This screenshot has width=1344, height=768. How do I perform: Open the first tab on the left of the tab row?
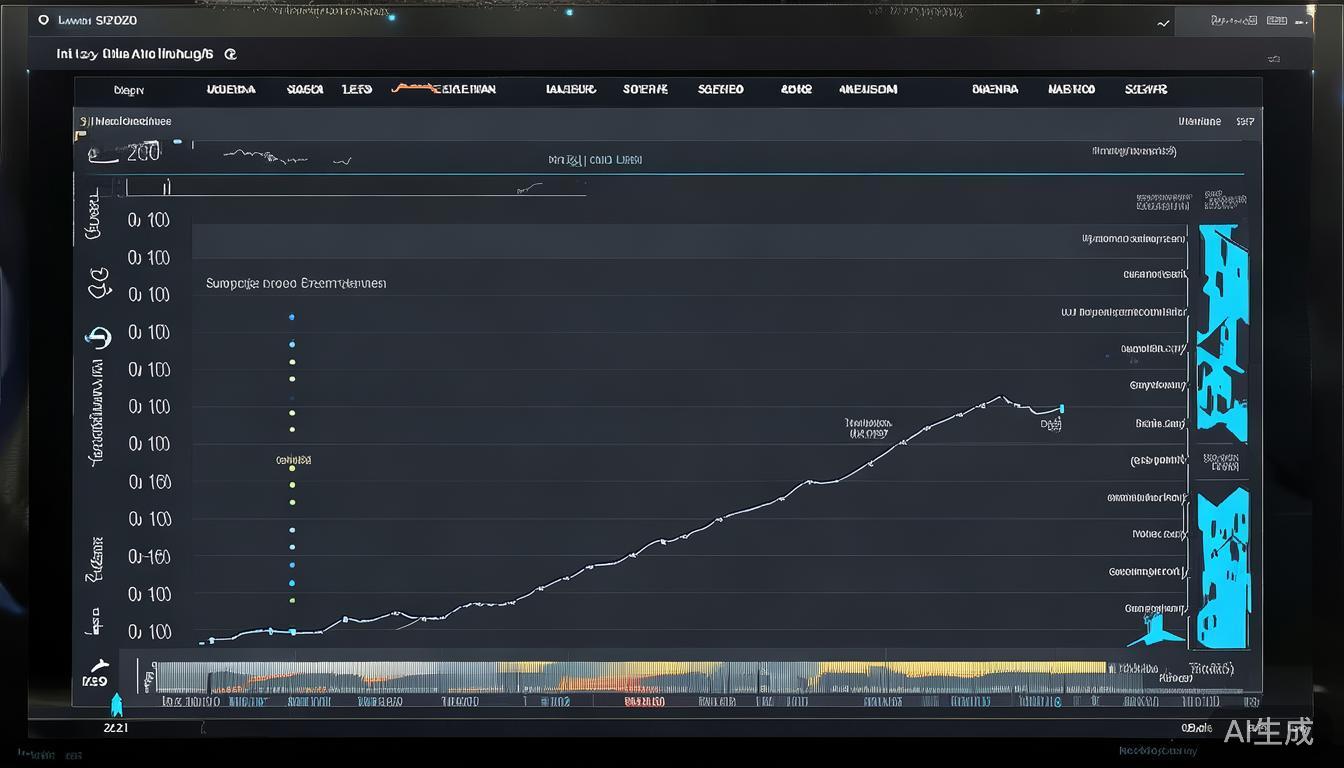point(129,90)
